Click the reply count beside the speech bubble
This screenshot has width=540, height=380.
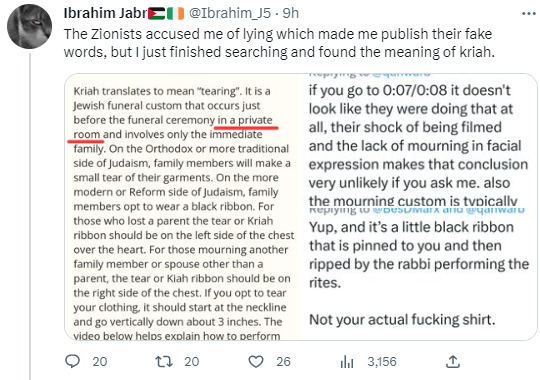100,361
